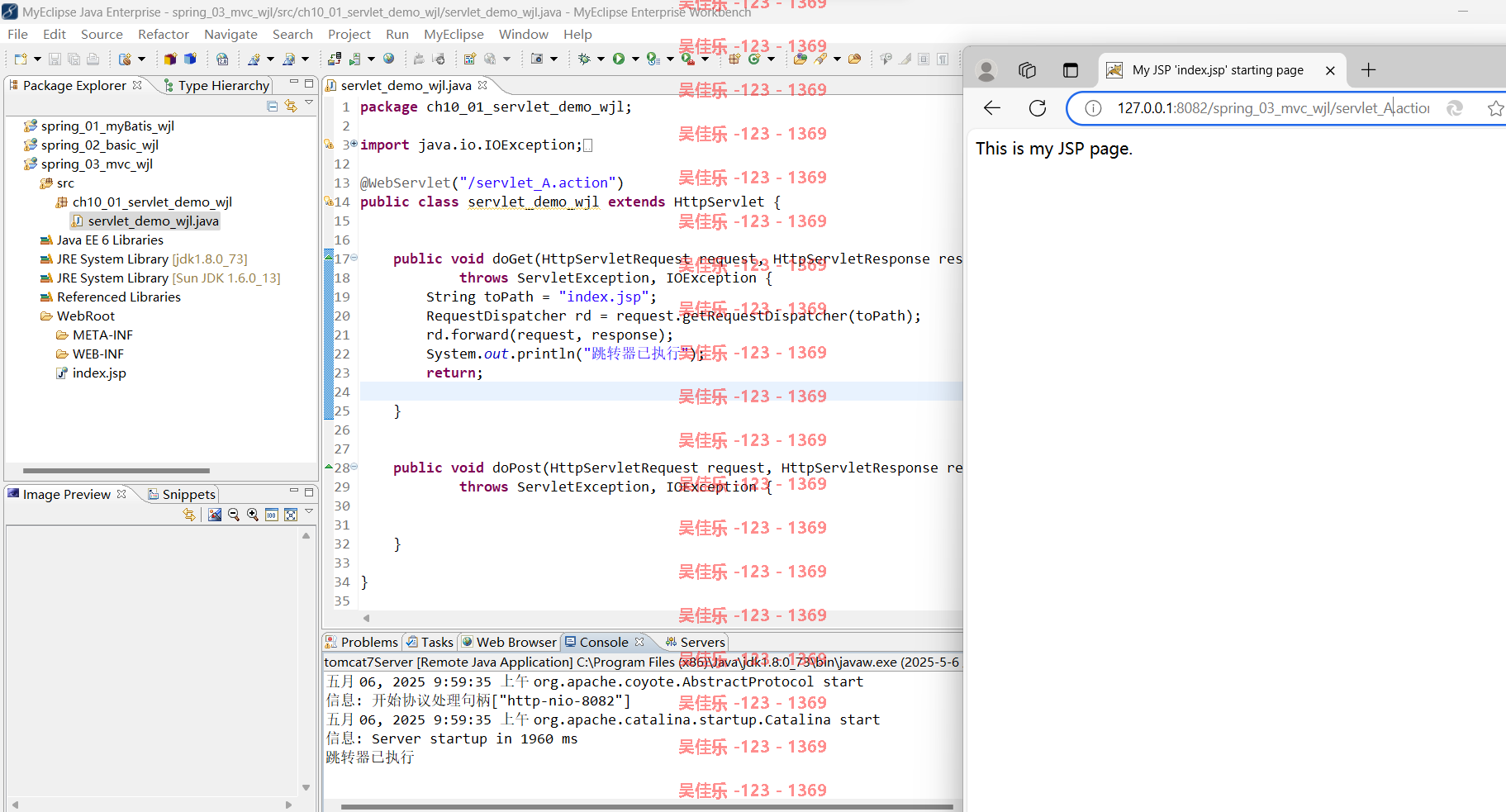The image size is (1506, 812).
Task: Open Package Explorer view menu triangle
Action: (x=309, y=103)
